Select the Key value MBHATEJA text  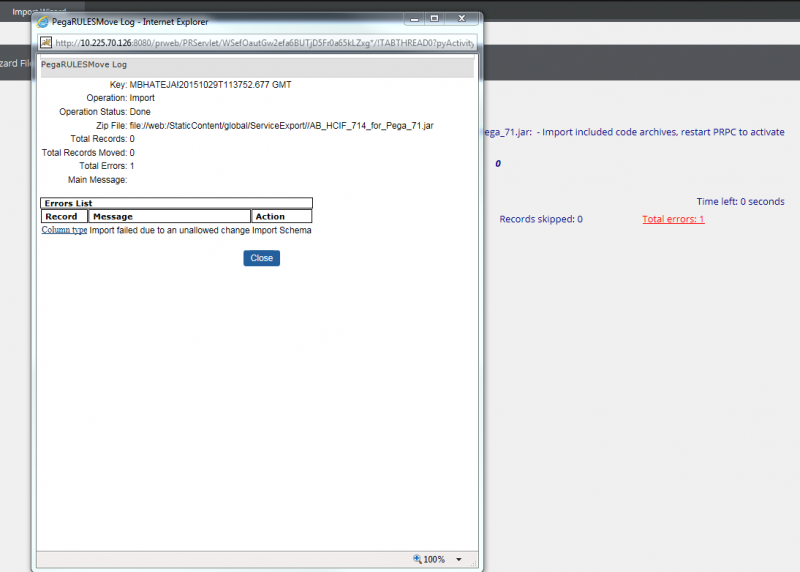pos(210,85)
